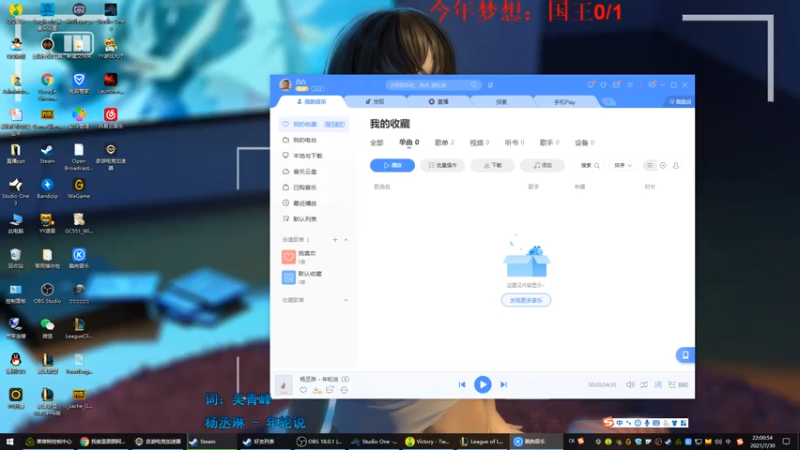Click the volume speaker icon
The height and width of the screenshot is (450, 800).
tap(630, 385)
